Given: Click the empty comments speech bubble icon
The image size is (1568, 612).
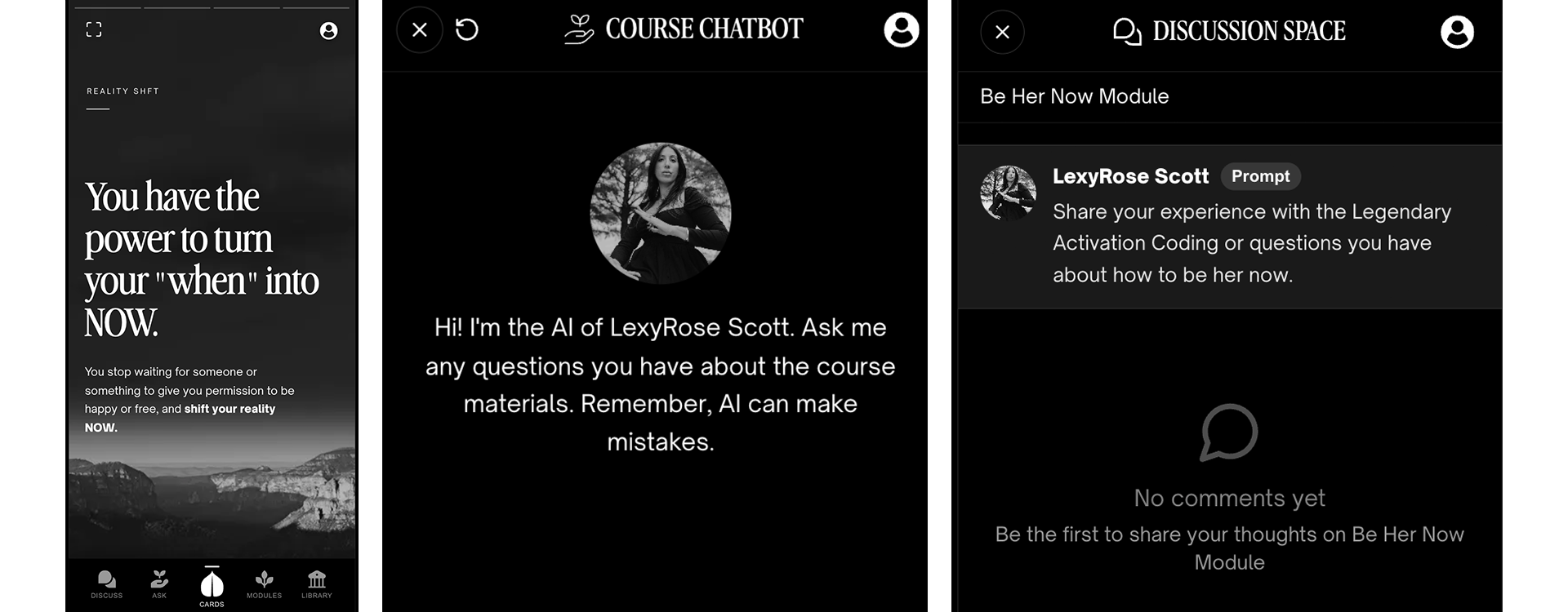Looking at the screenshot, I should tap(1229, 432).
